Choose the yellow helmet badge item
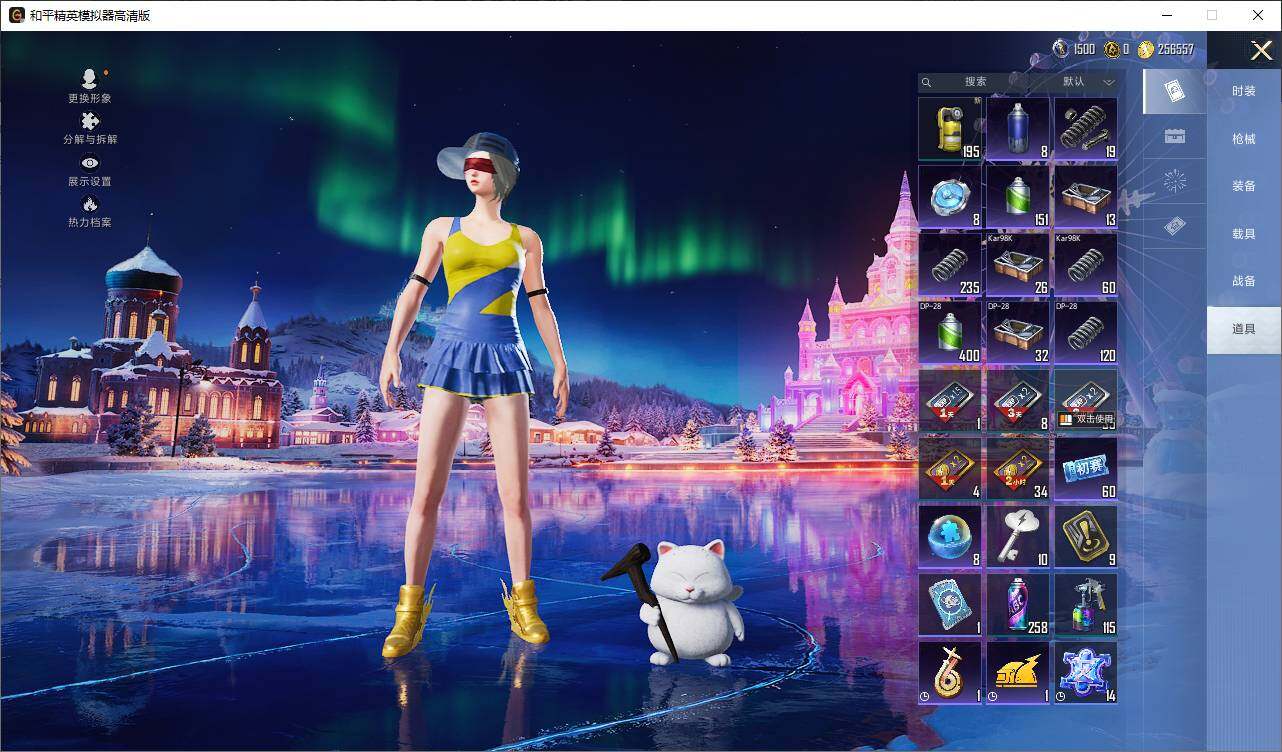Image resolution: width=1282 pixels, height=752 pixels. click(x=1018, y=672)
